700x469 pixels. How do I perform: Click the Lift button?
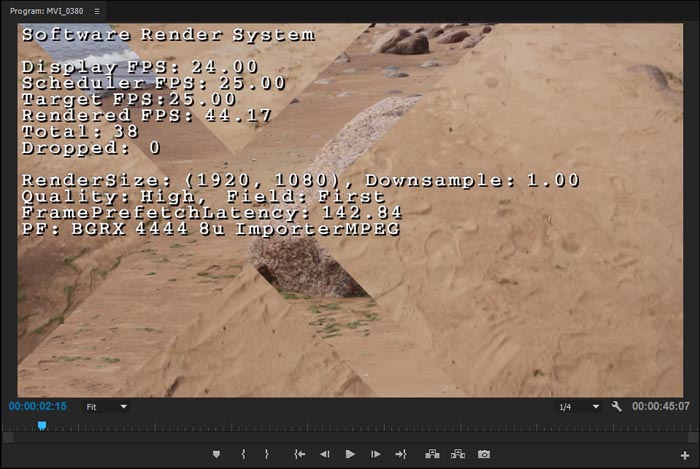tap(432, 454)
